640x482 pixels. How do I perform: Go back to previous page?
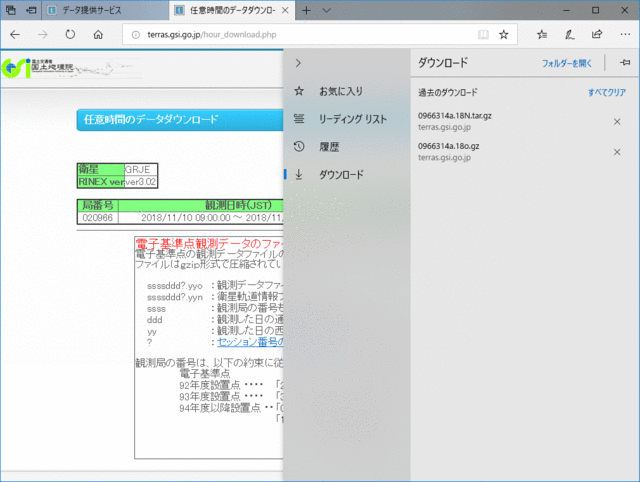pos(15,35)
